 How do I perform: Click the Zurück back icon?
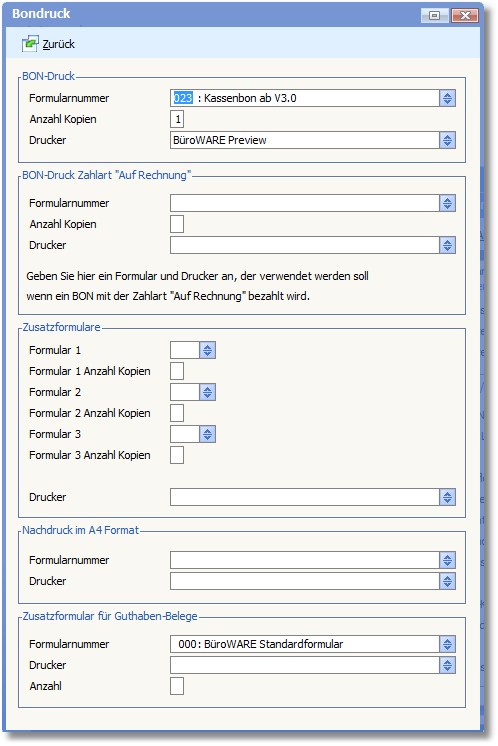30,44
